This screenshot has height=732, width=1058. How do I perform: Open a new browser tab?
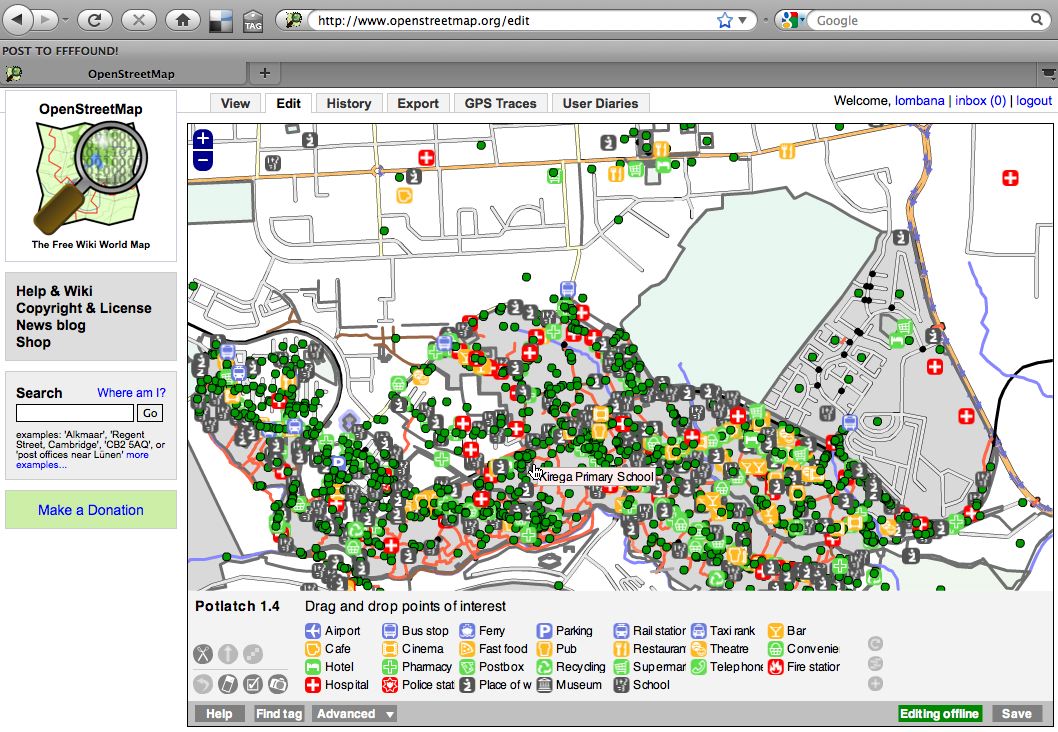pos(264,73)
